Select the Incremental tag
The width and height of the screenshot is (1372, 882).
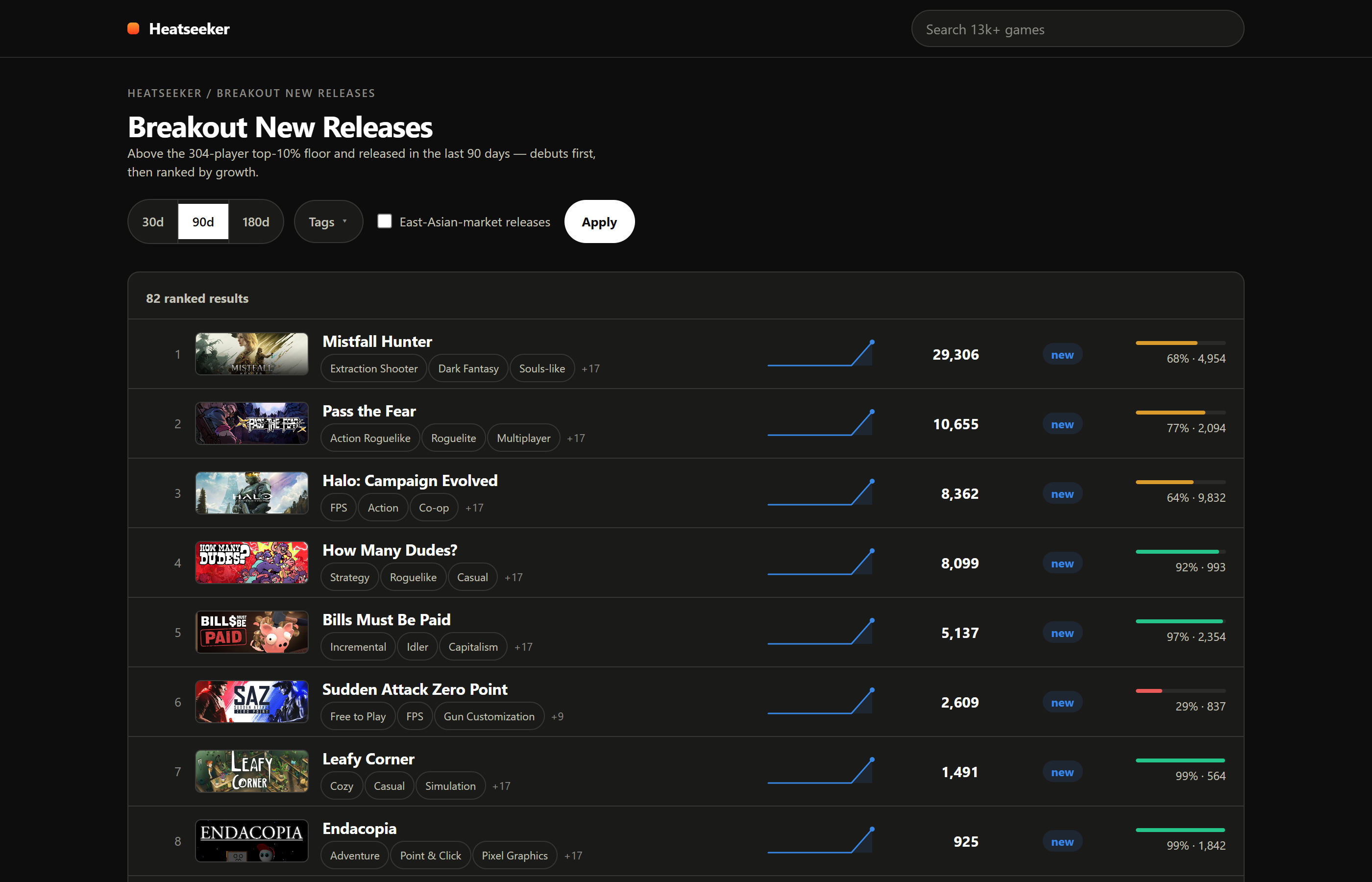358,647
